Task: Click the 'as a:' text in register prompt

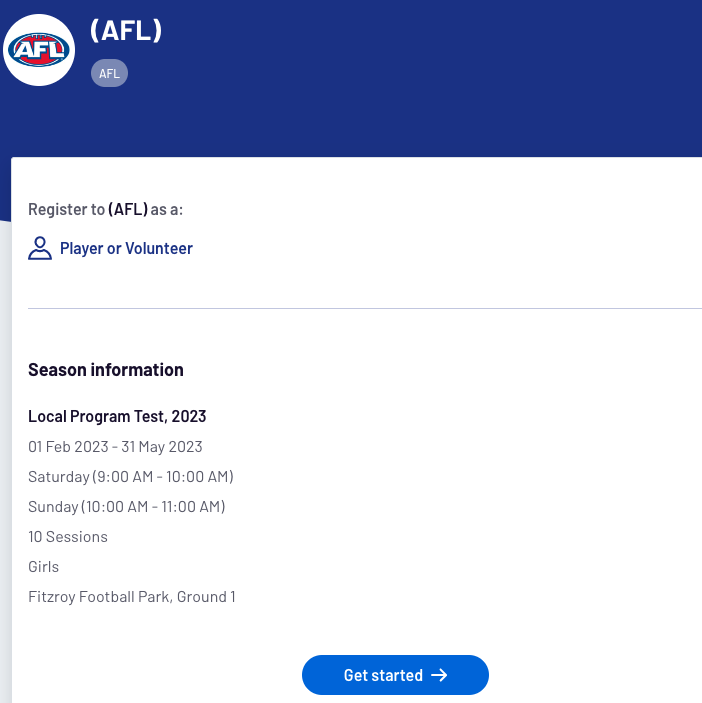Action: (167, 210)
